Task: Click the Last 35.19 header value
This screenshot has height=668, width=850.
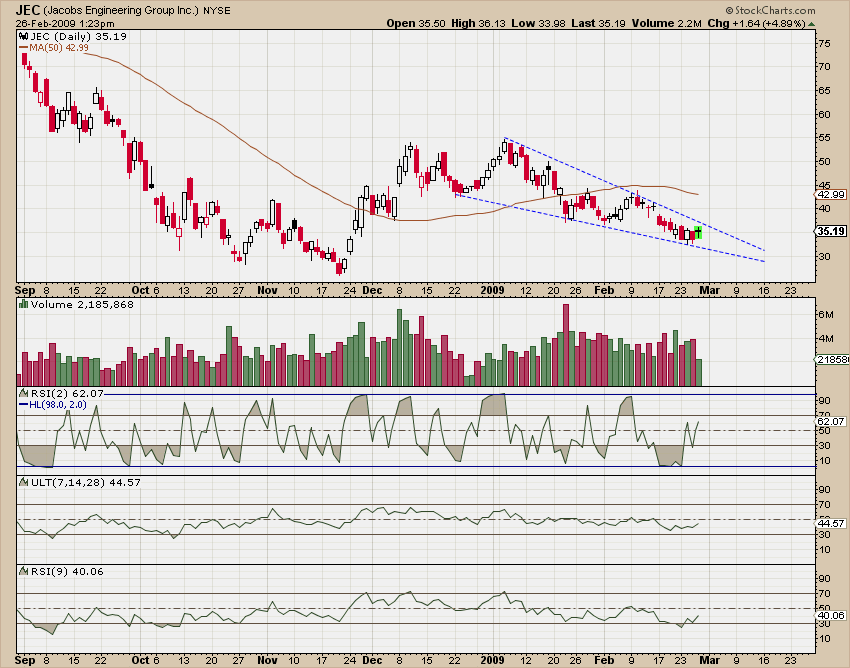Action: [598, 23]
